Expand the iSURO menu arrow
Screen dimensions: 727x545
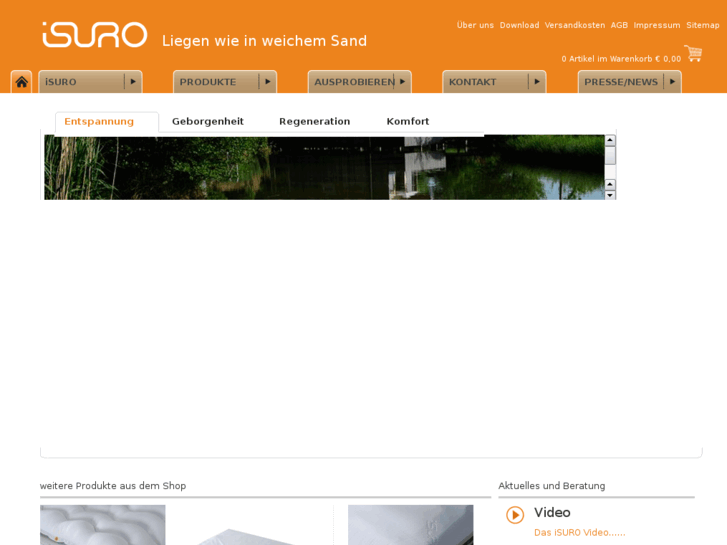pos(133,82)
